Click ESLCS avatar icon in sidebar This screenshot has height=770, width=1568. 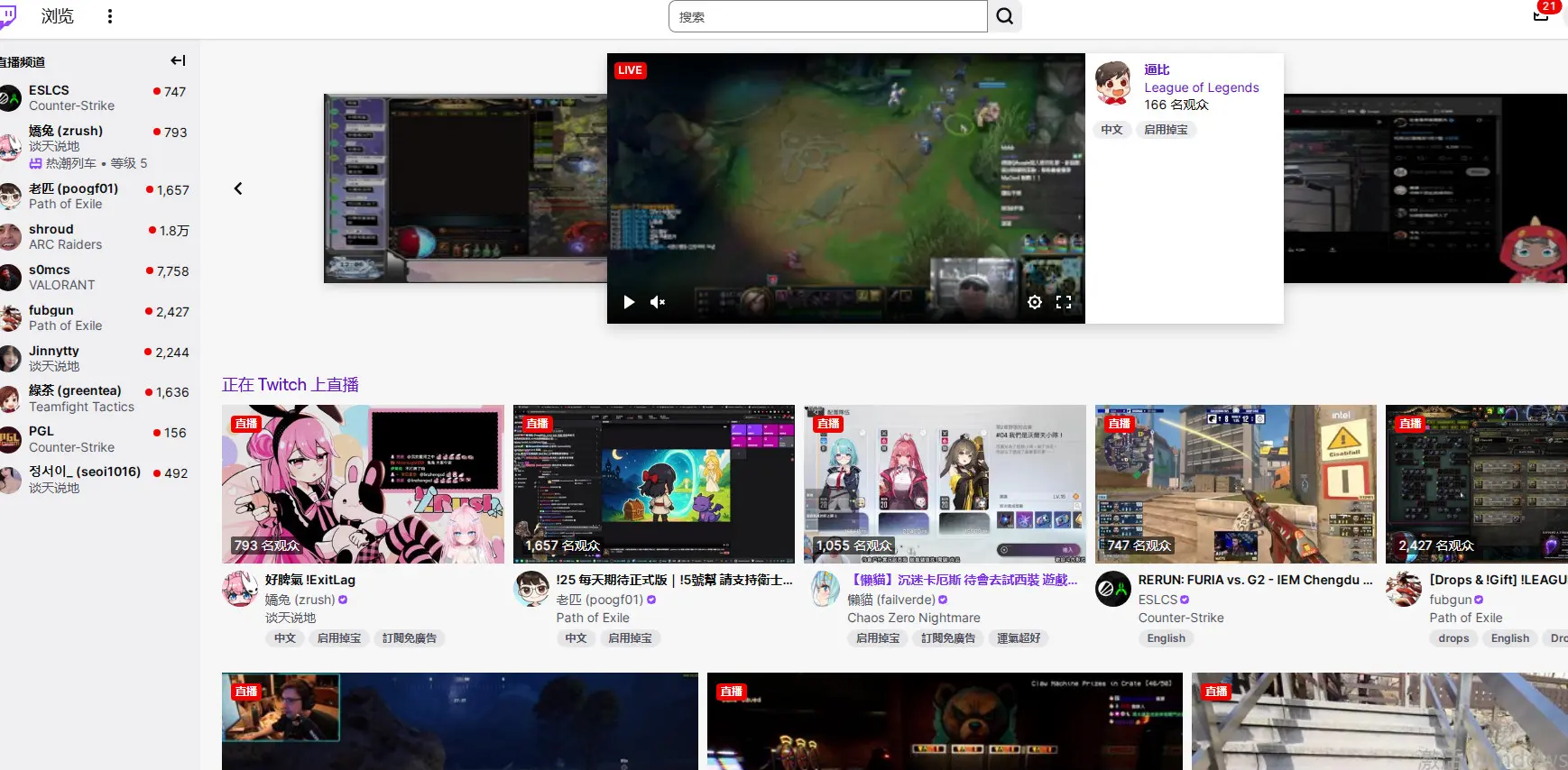(9, 97)
